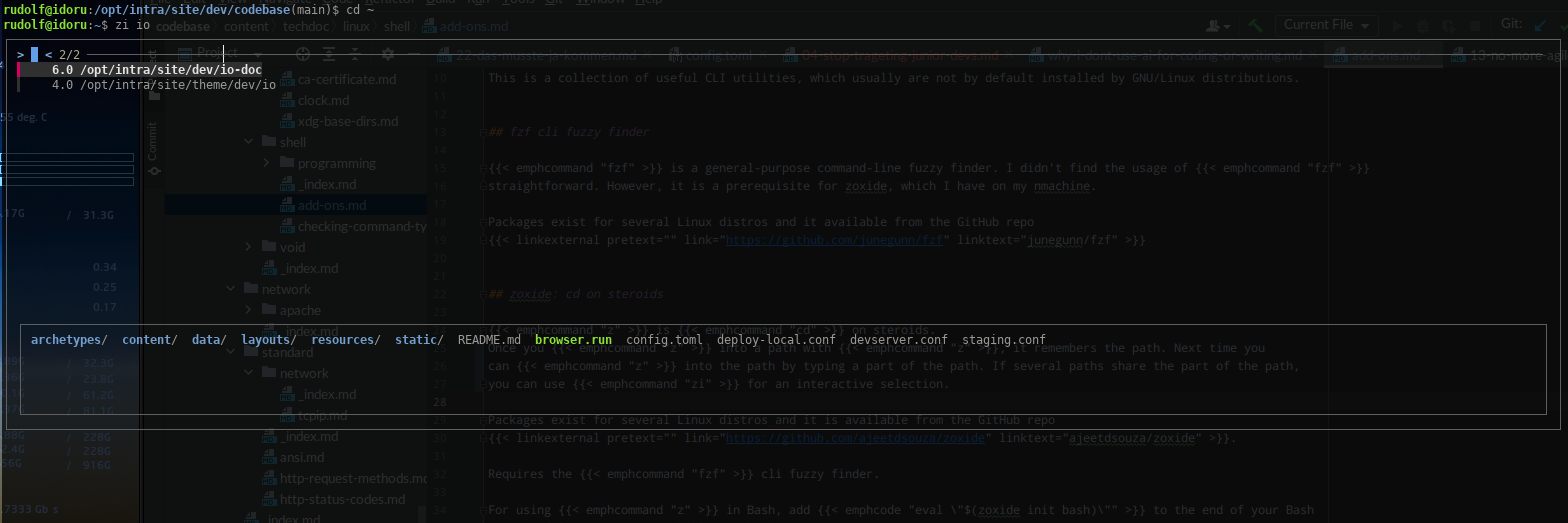
Task: Expand the apache folder in project tree
Action: click(250, 310)
